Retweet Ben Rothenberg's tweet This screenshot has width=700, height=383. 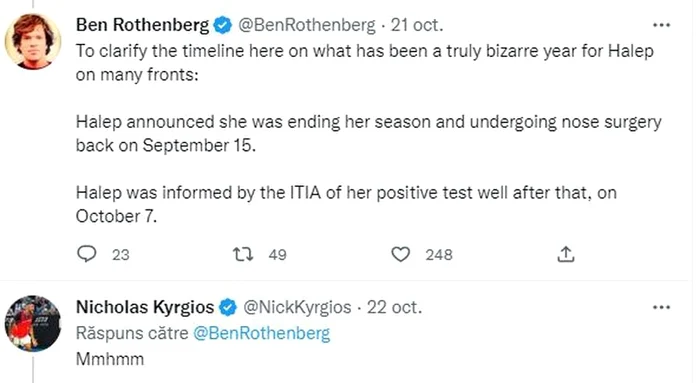coord(243,254)
